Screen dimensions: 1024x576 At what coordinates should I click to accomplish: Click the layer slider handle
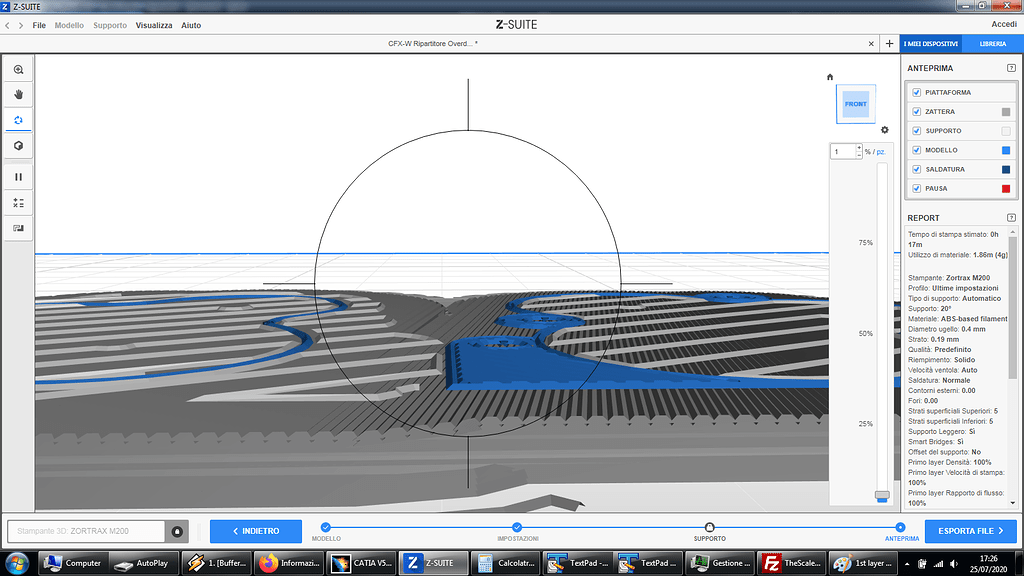(x=882, y=496)
